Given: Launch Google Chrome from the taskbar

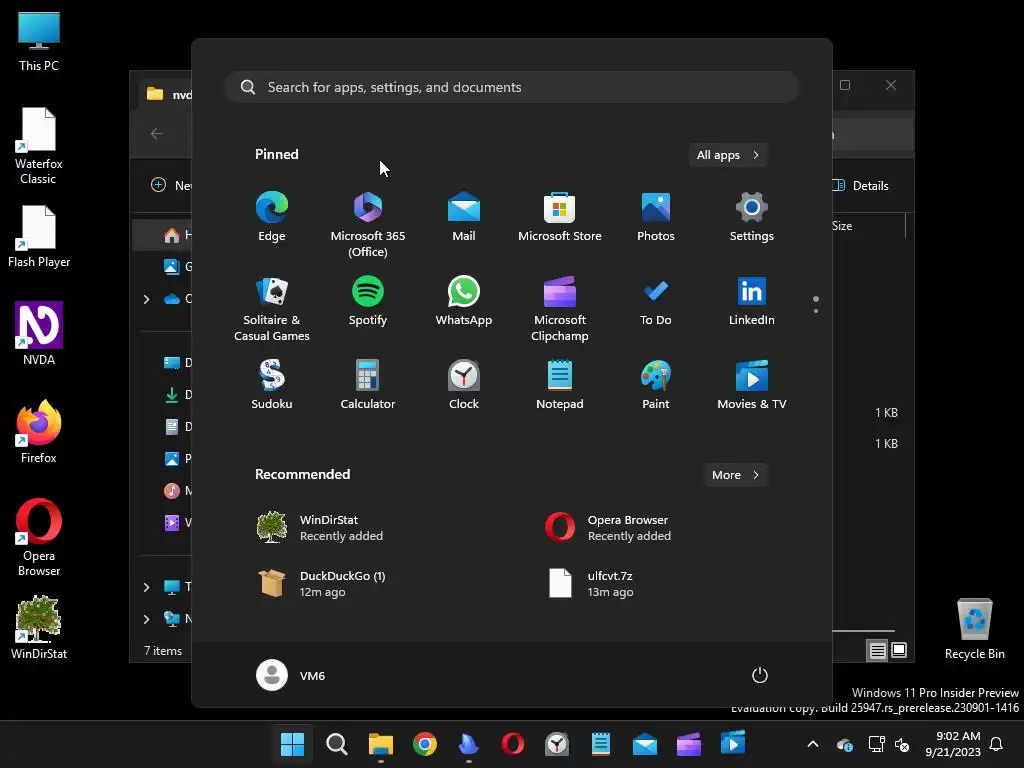Looking at the screenshot, I should pos(424,744).
